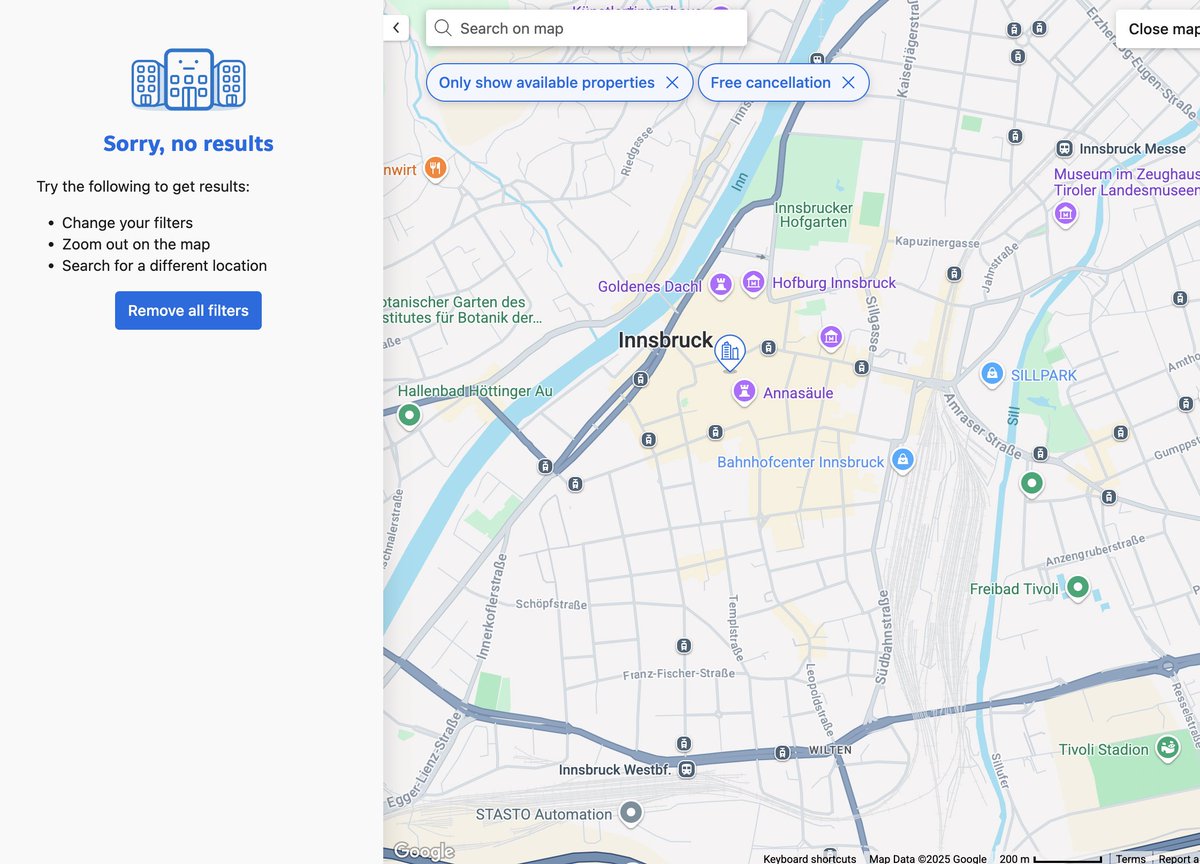This screenshot has height=864, width=1200.
Task: Click the museum icon east of Hofburg
Action: (x=831, y=338)
